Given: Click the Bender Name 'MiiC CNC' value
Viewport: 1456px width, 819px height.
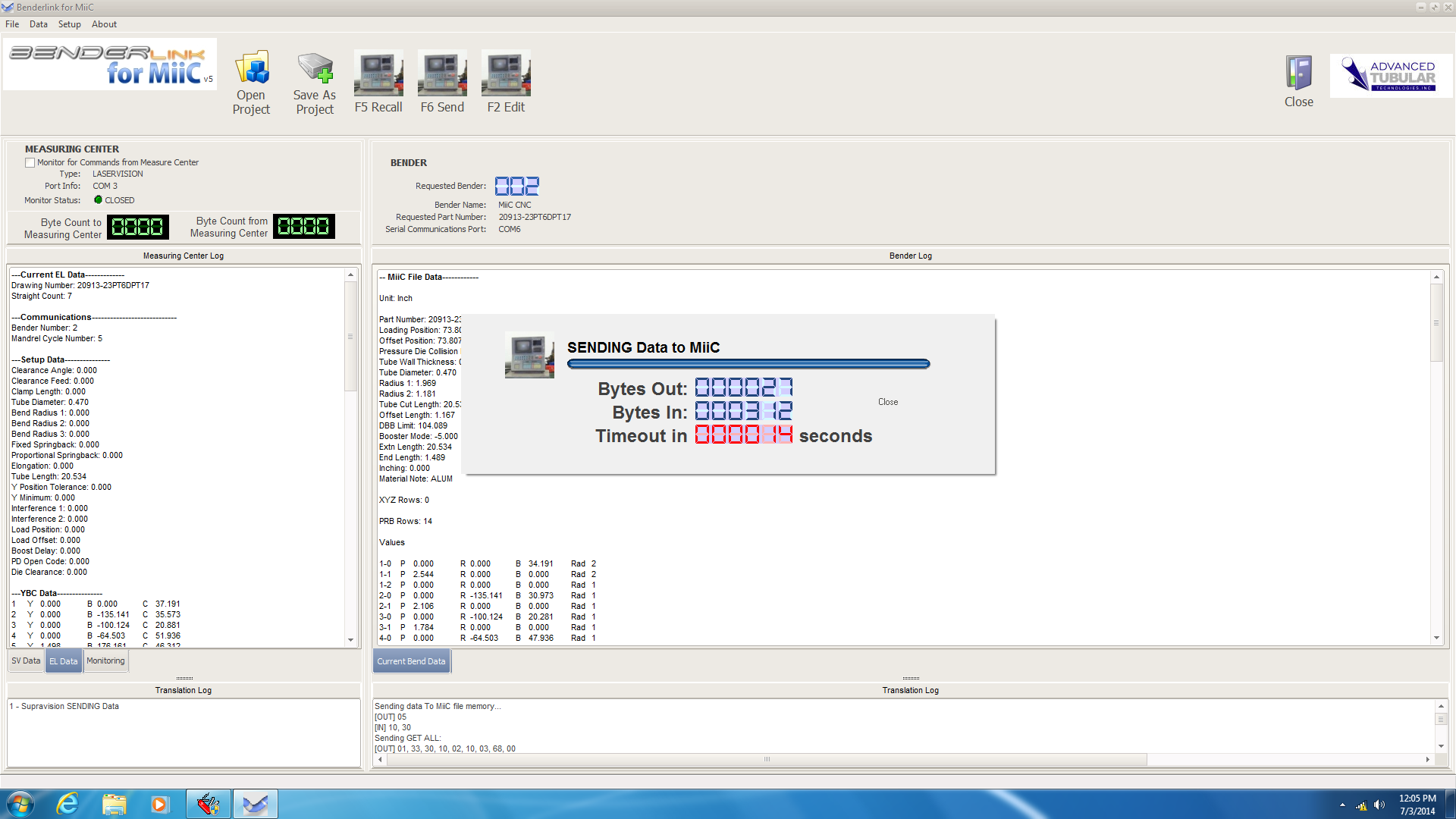Looking at the screenshot, I should click(x=515, y=205).
